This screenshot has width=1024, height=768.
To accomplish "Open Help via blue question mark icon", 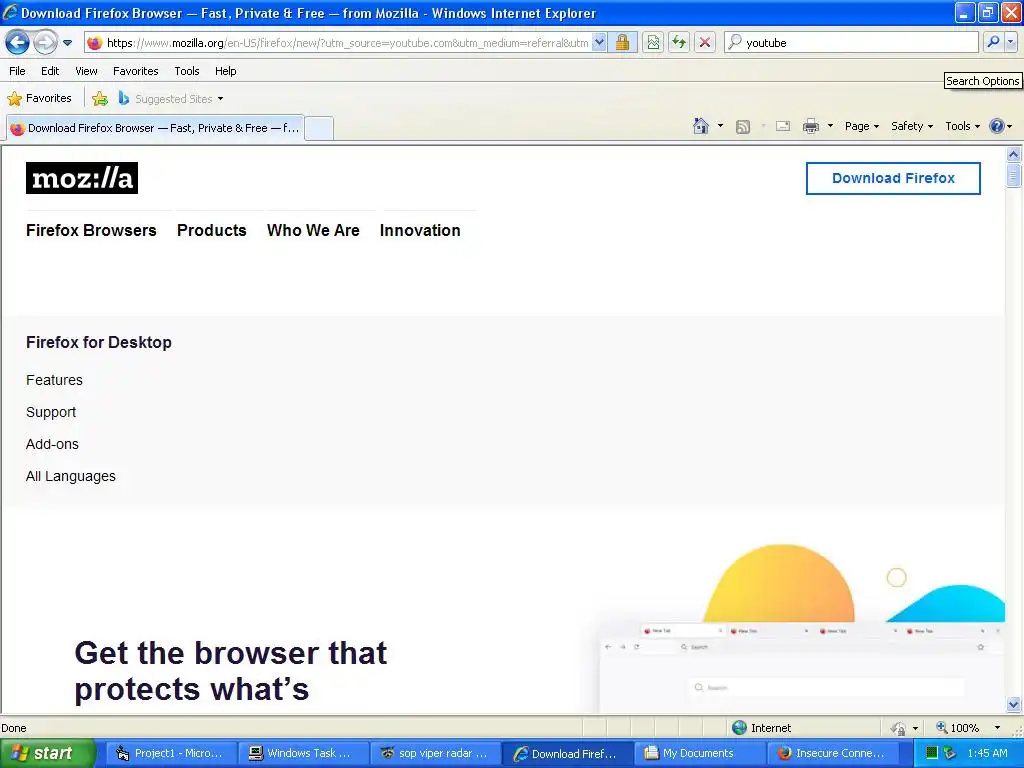I will [997, 126].
